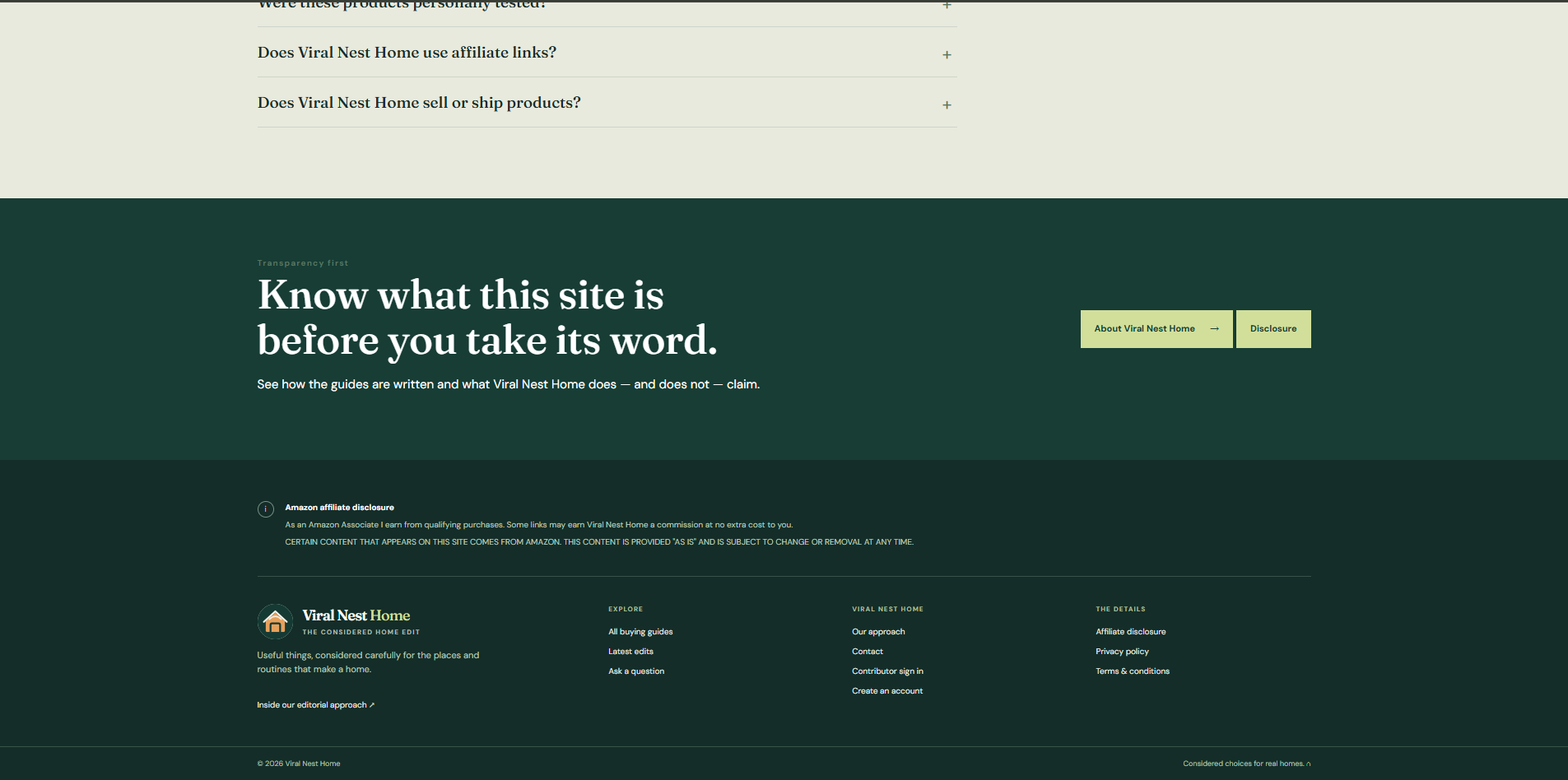Open 'Does Viral Nest Home use affiliate links?' question

click(607, 53)
